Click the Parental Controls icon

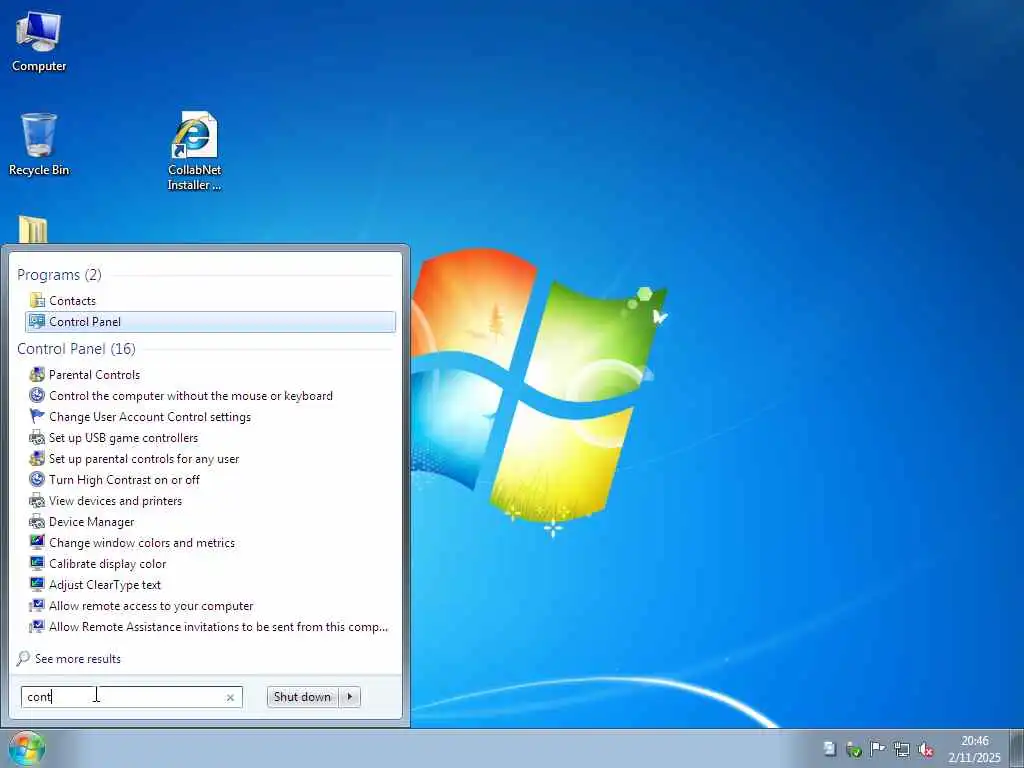coord(37,374)
